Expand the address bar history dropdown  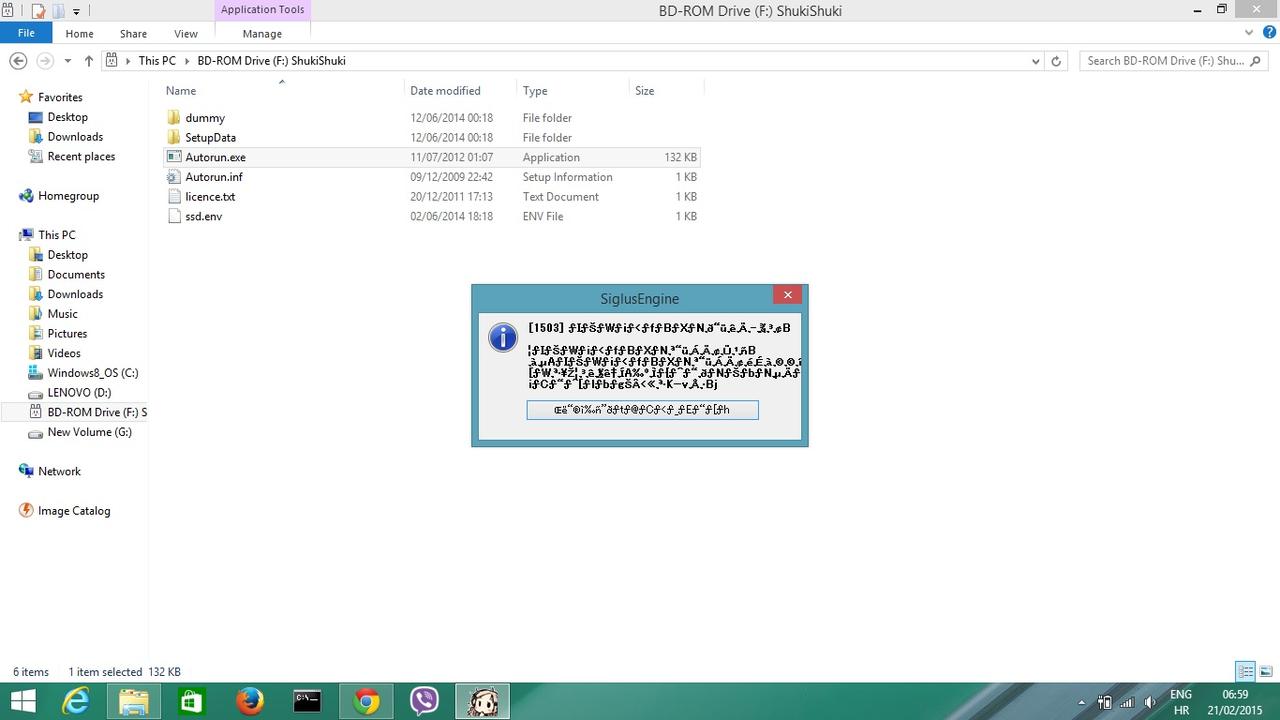coord(1035,61)
